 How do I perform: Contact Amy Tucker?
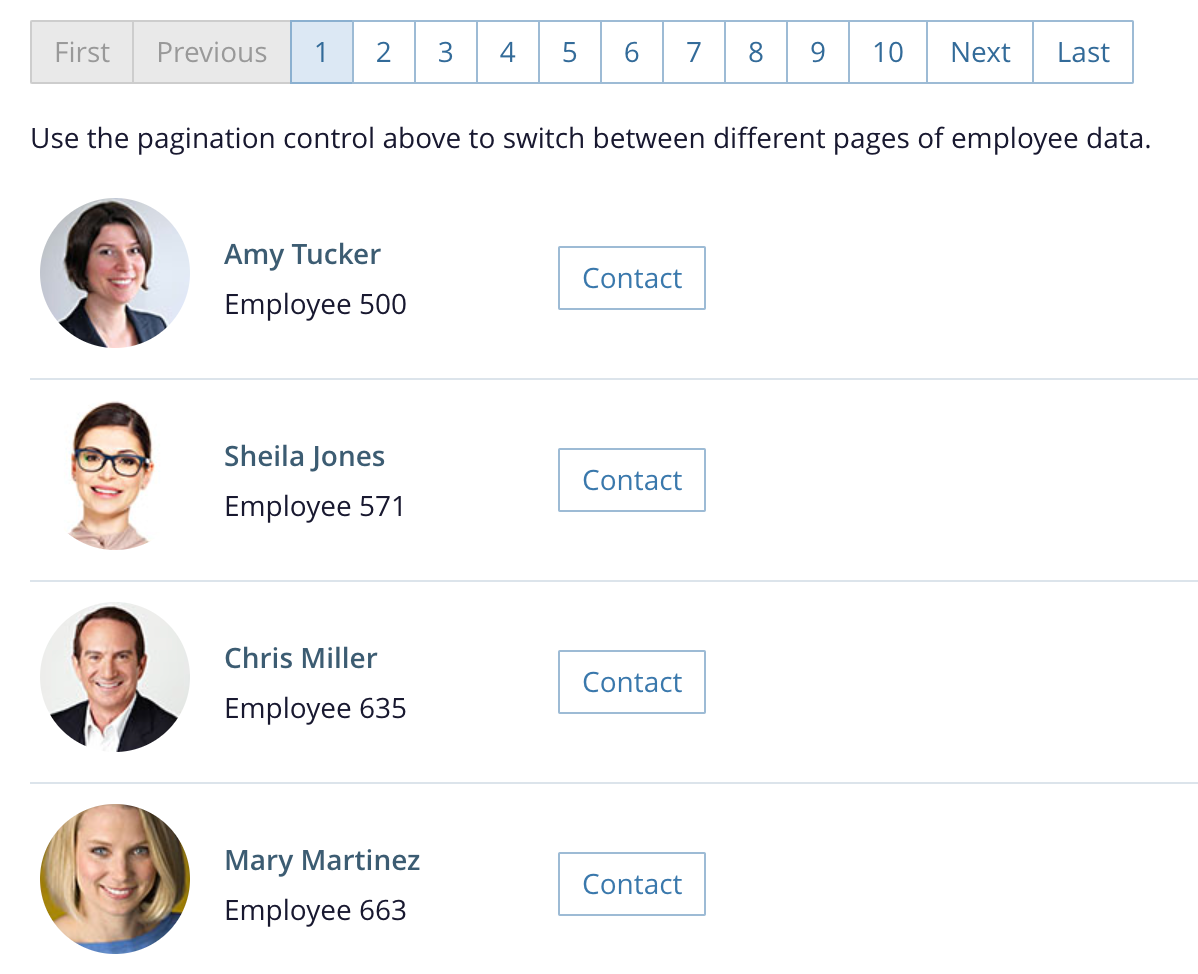[632, 278]
